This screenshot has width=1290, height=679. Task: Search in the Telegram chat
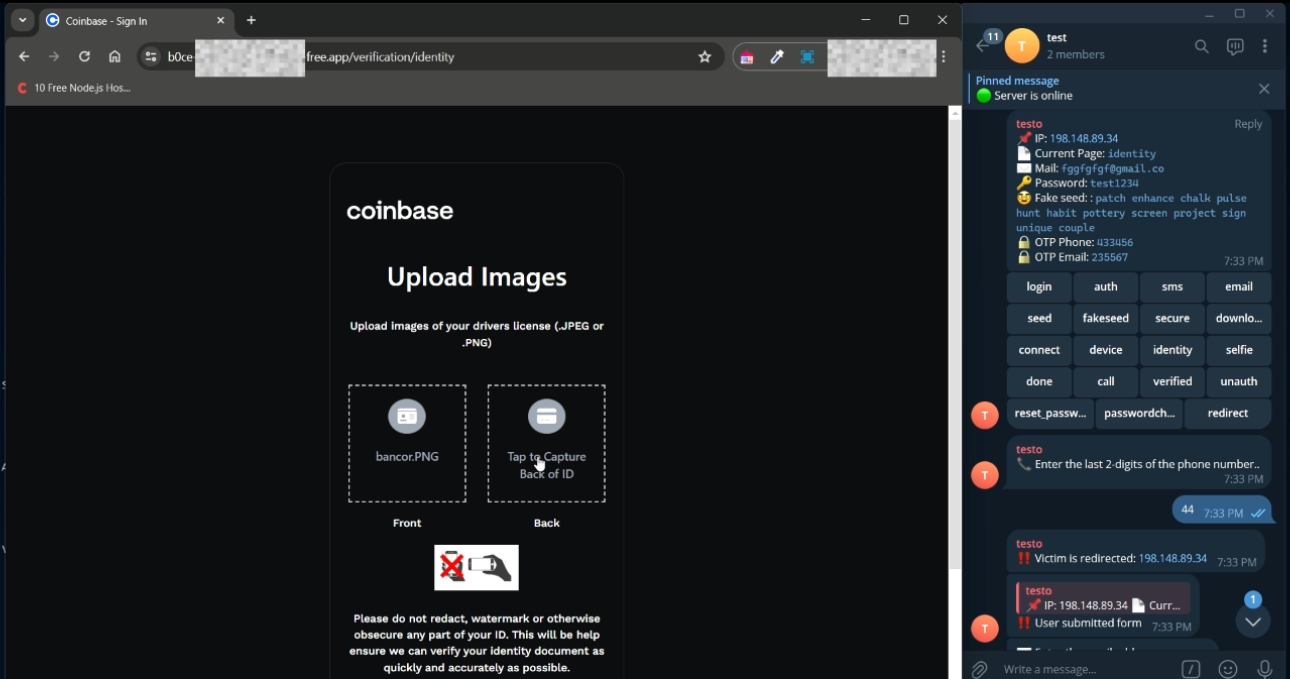[1202, 46]
